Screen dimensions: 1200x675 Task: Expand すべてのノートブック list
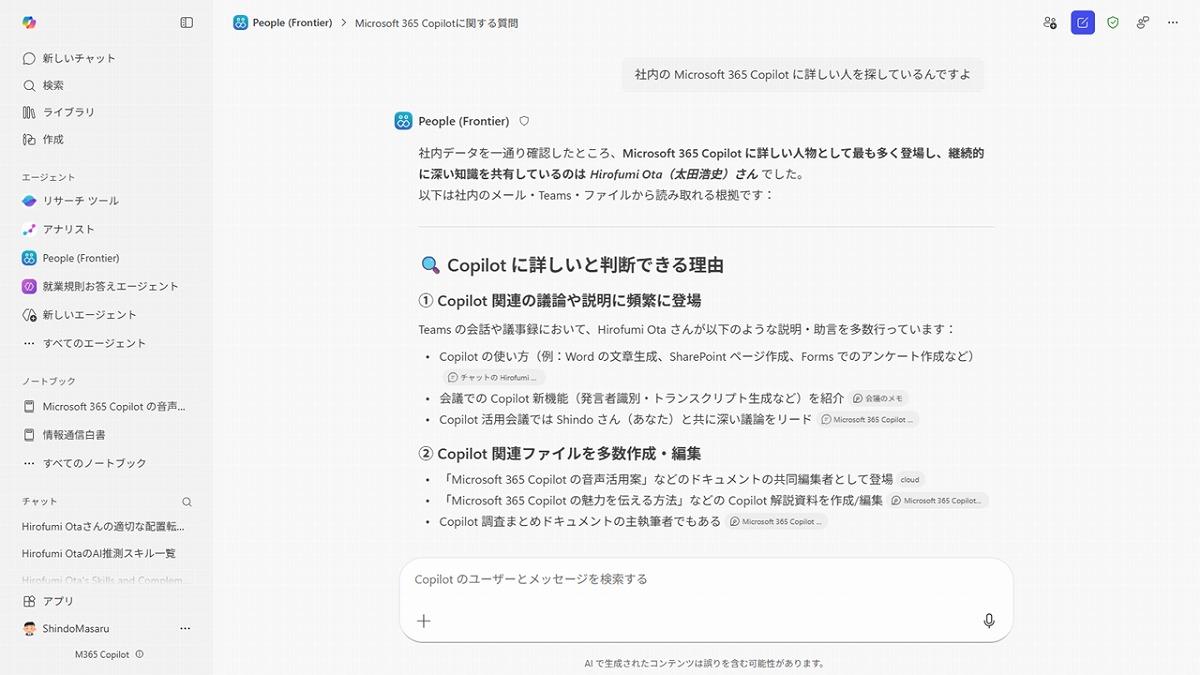(94, 463)
